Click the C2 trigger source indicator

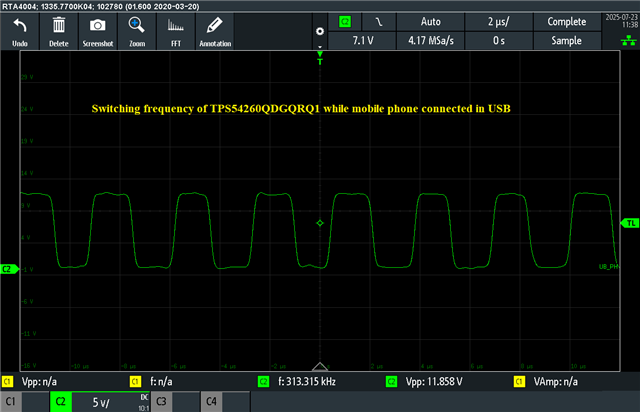click(x=345, y=22)
